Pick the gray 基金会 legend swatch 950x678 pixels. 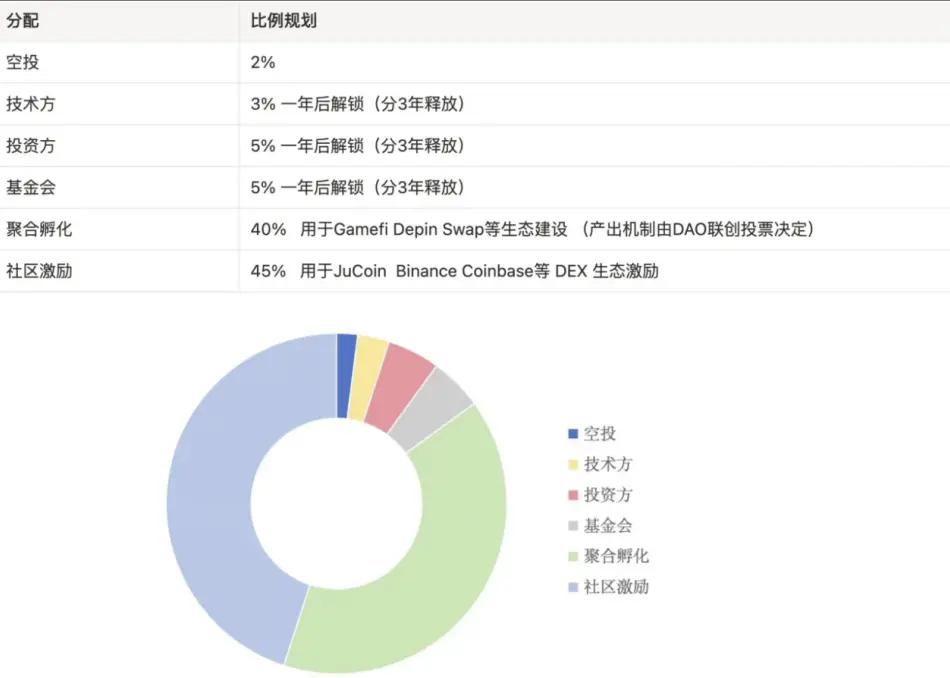click(x=573, y=526)
